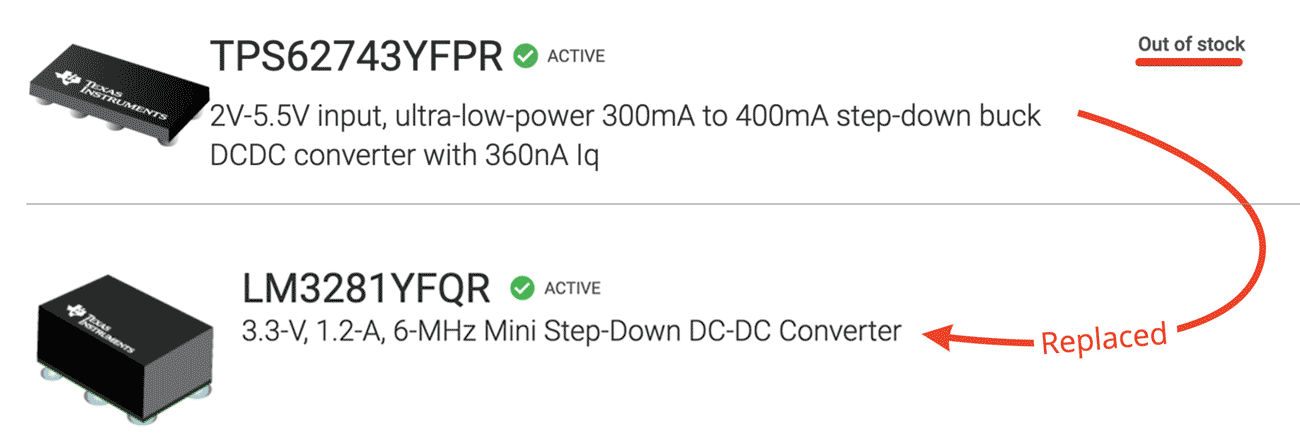Click the Out of stock status label
This screenshot has width=1300, height=445.
1191,44
